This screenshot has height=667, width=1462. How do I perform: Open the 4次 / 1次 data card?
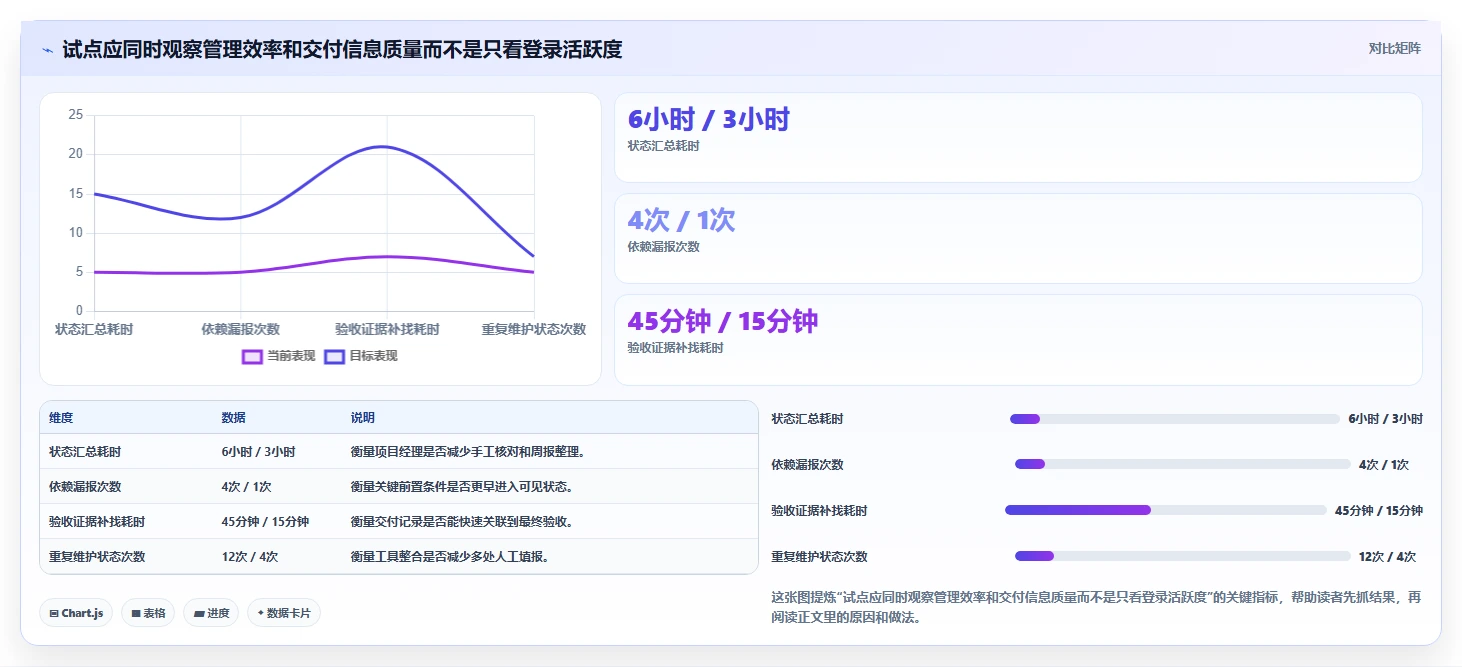pyautogui.click(x=1018, y=239)
